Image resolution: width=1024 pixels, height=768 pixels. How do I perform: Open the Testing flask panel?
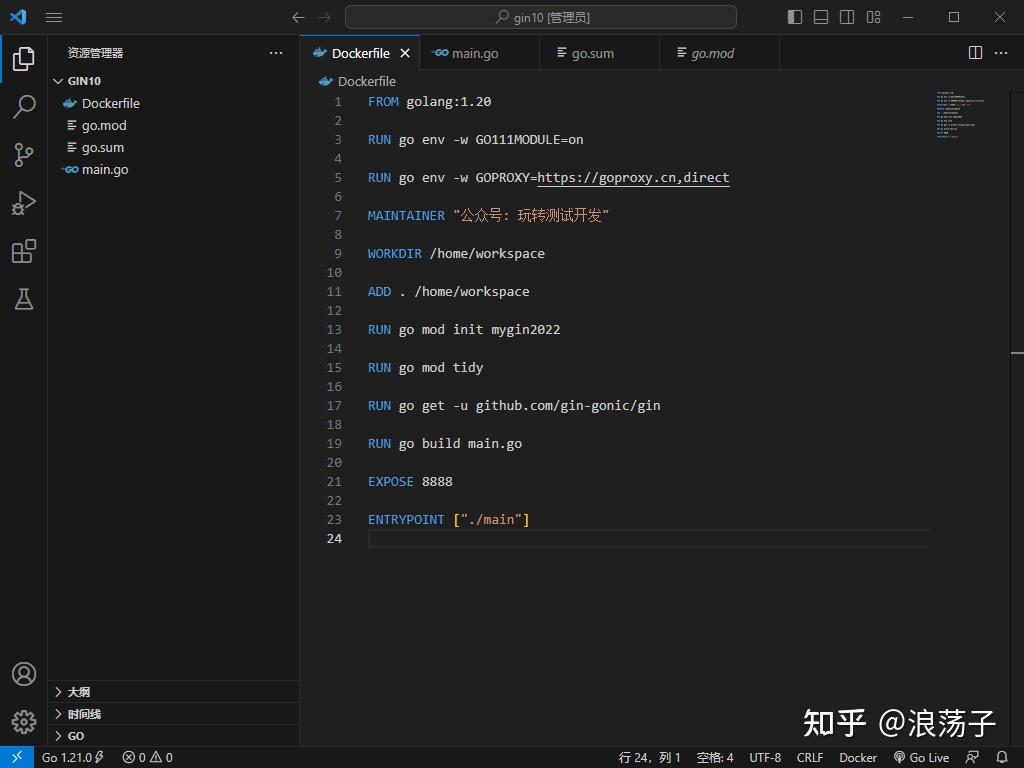23,299
